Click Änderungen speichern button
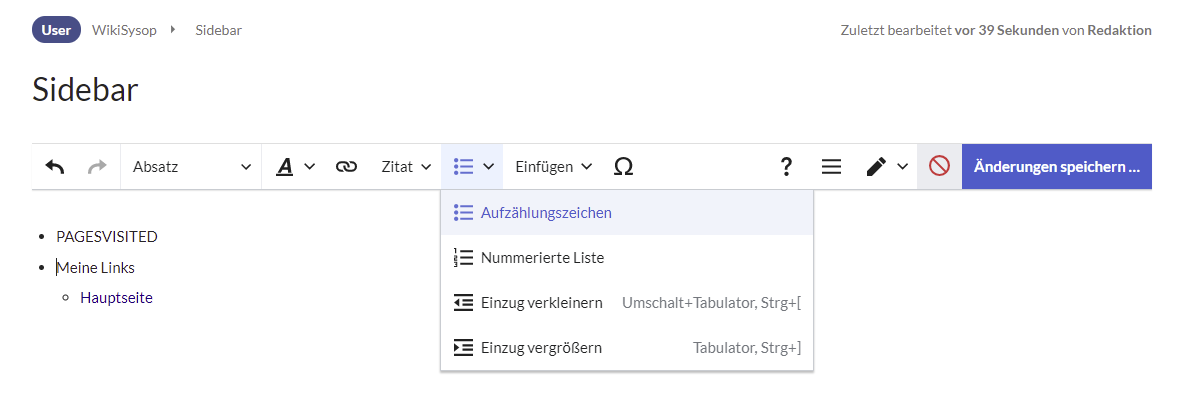Screen dimensions: 1178x406 (x=1056, y=166)
